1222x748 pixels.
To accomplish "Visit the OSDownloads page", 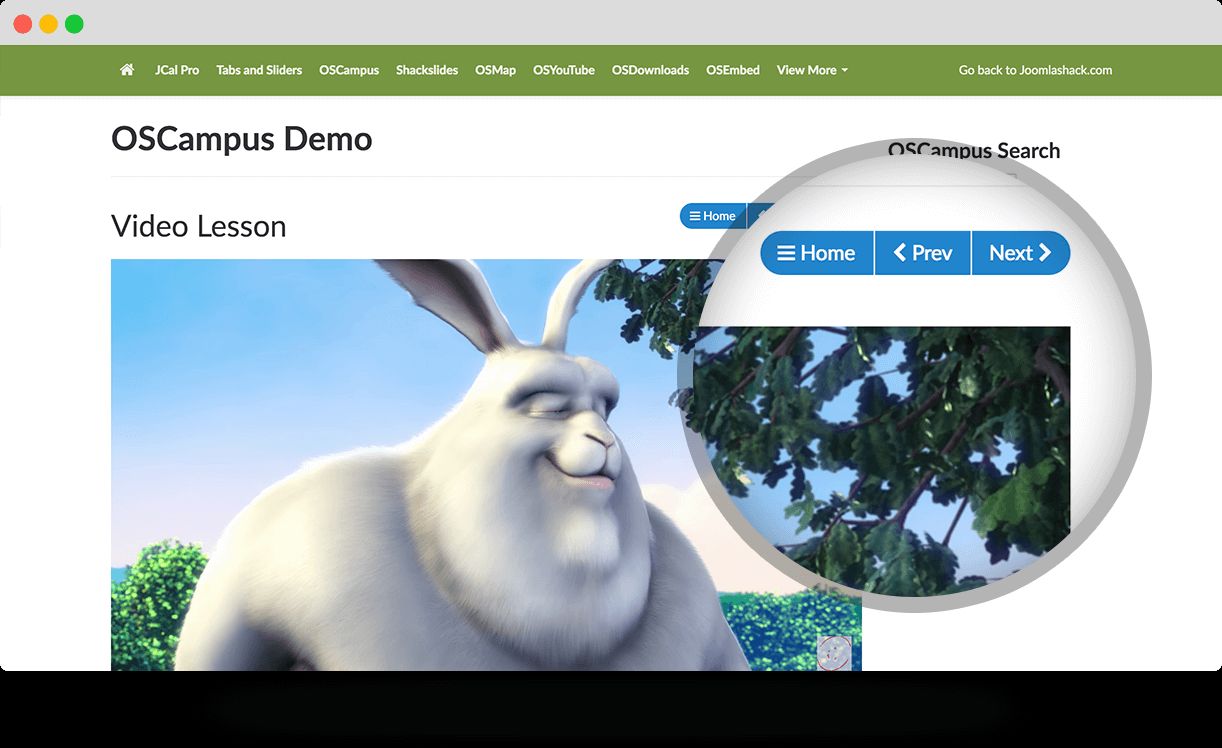I will point(650,70).
